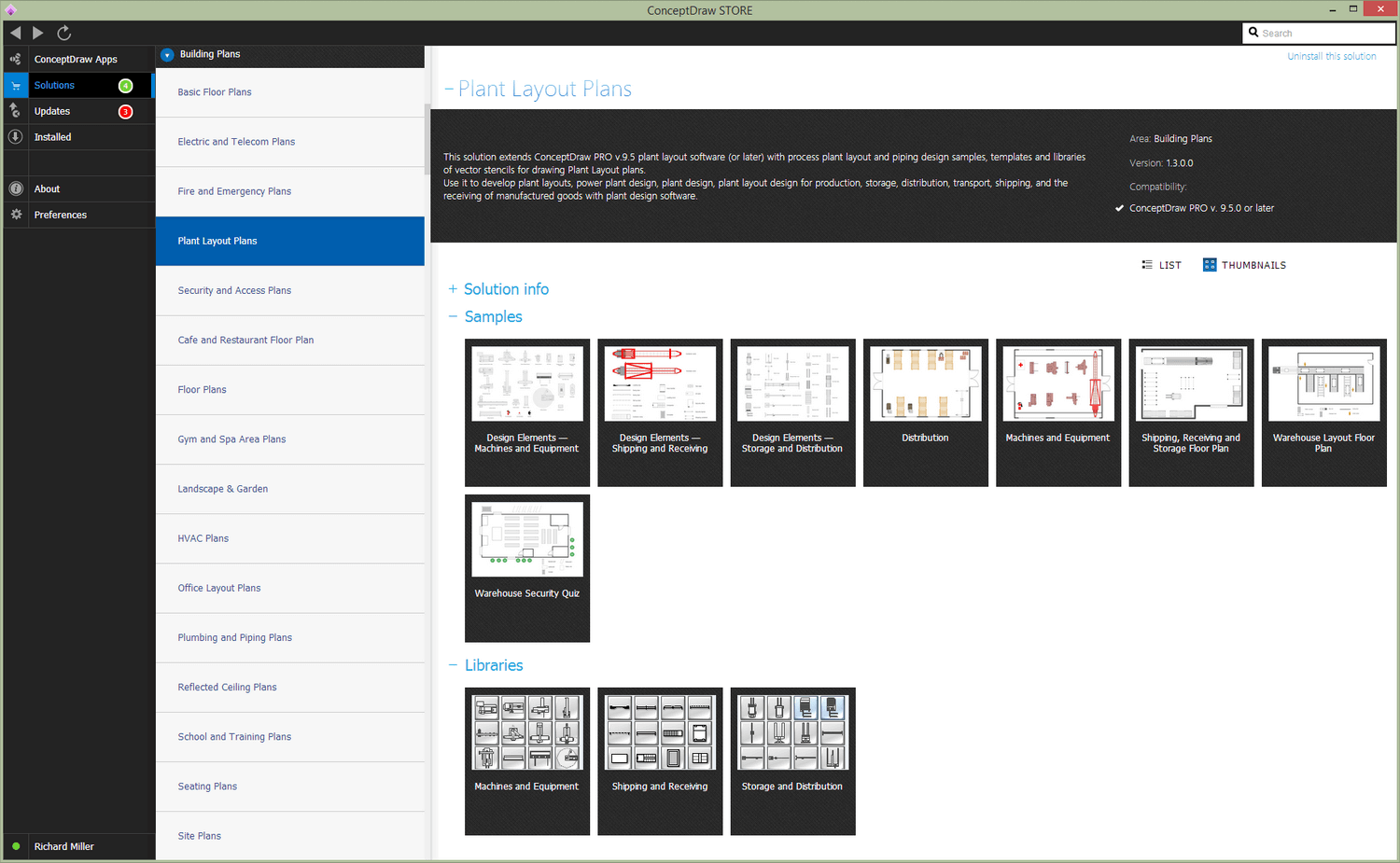Click the THUMBNAILS grid icon
This screenshot has width=1400, height=863.
(x=1210, y=265)
